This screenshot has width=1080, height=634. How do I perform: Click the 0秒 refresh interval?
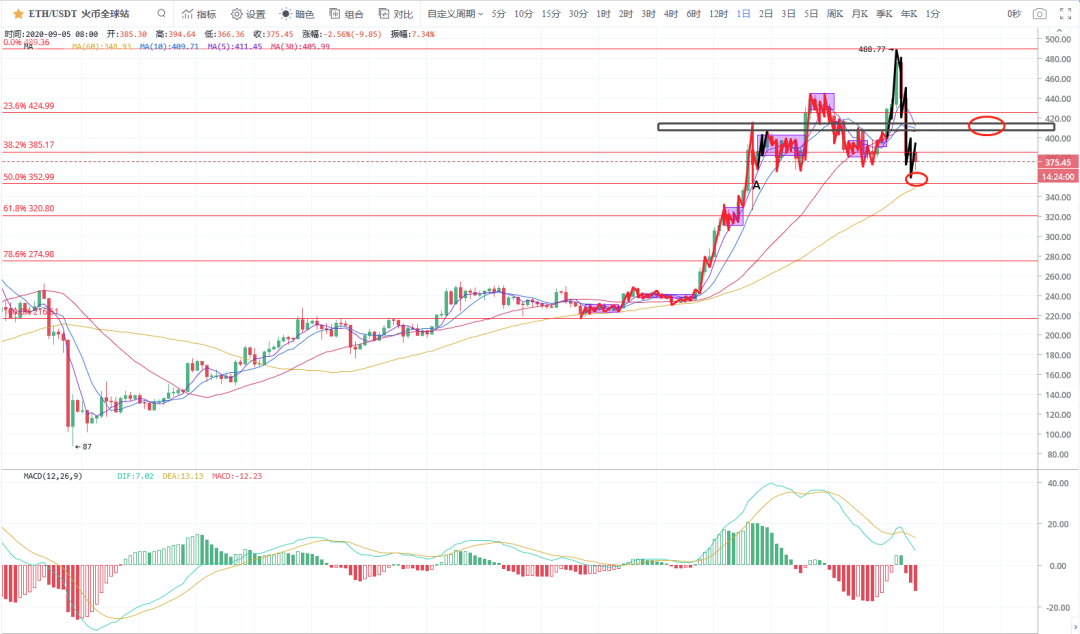tap(1014, 14)
